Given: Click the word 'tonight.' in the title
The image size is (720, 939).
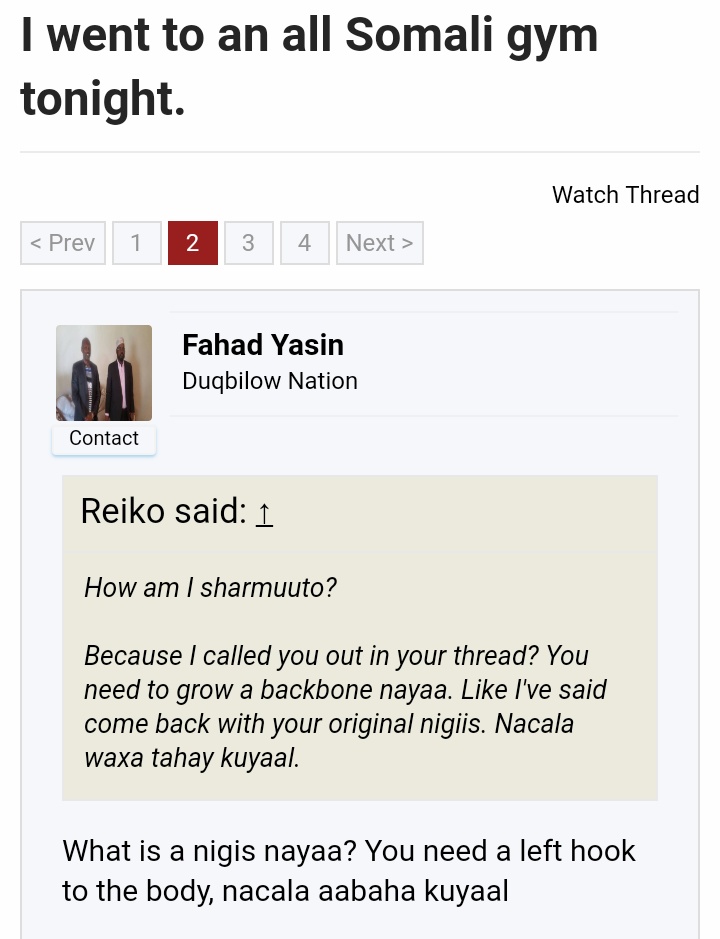Looking at the screenshot, I should coord(103,99).
